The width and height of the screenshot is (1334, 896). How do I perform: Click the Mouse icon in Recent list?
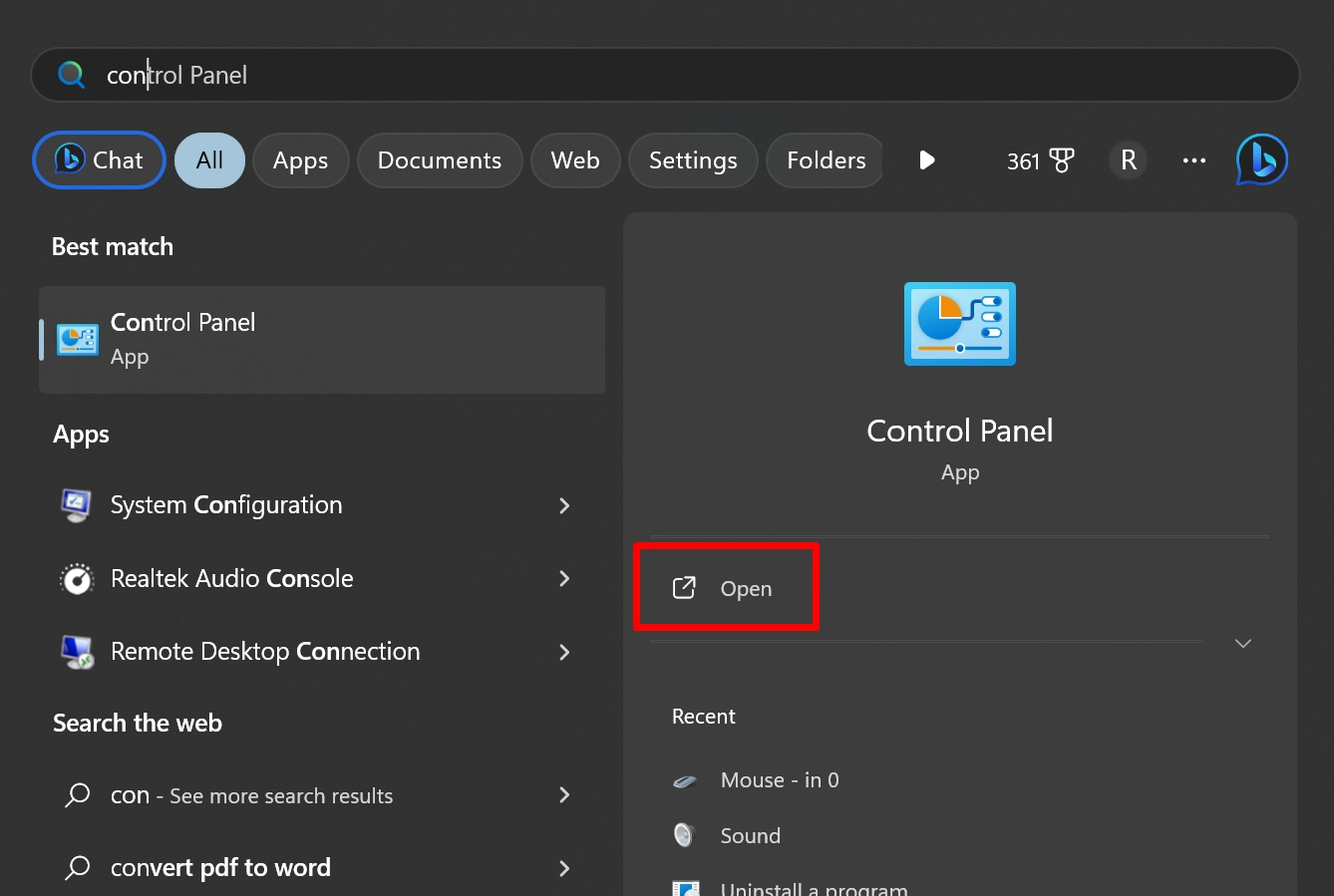[685, 781]
